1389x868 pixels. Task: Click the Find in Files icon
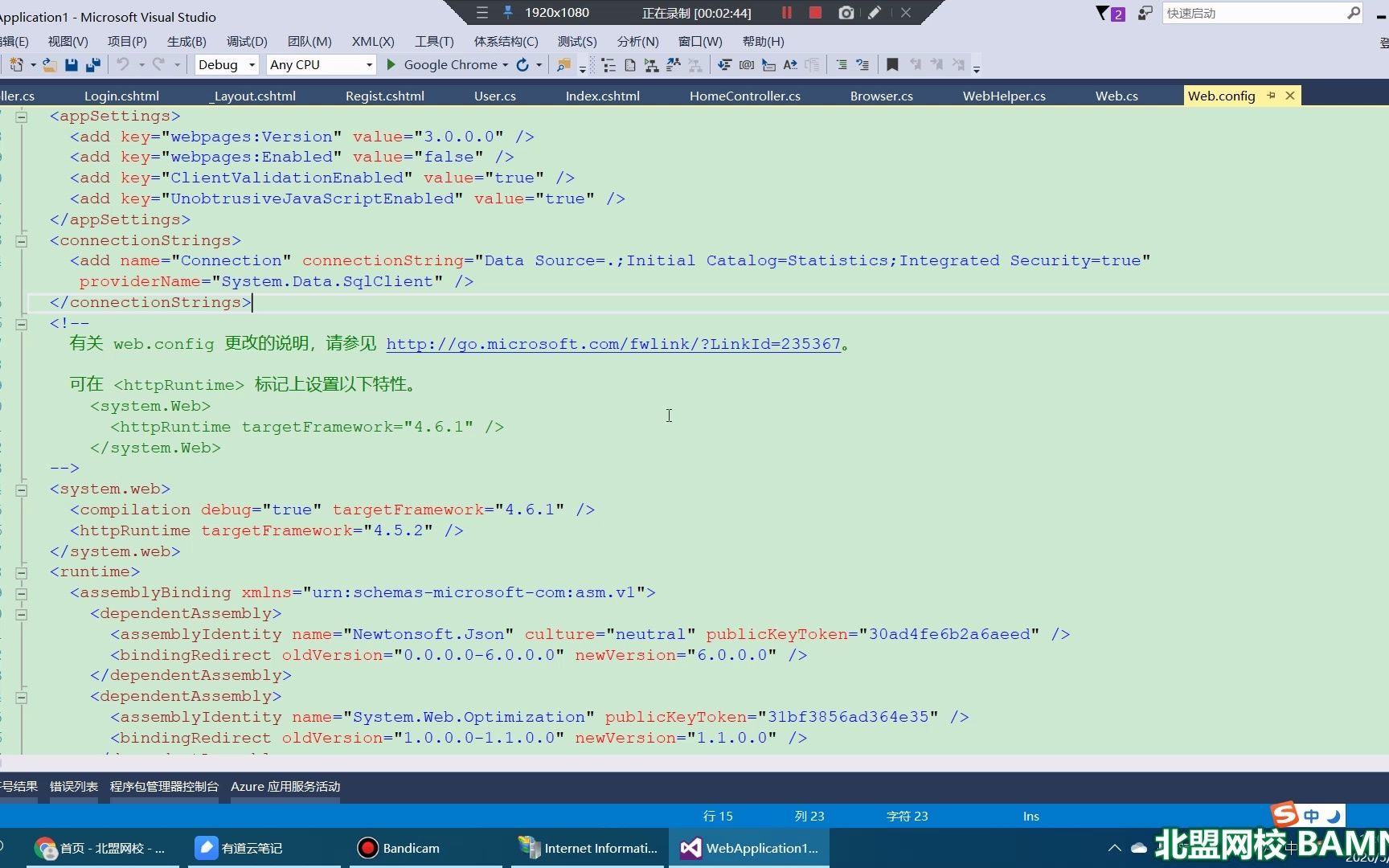click(x=563, y=65)
